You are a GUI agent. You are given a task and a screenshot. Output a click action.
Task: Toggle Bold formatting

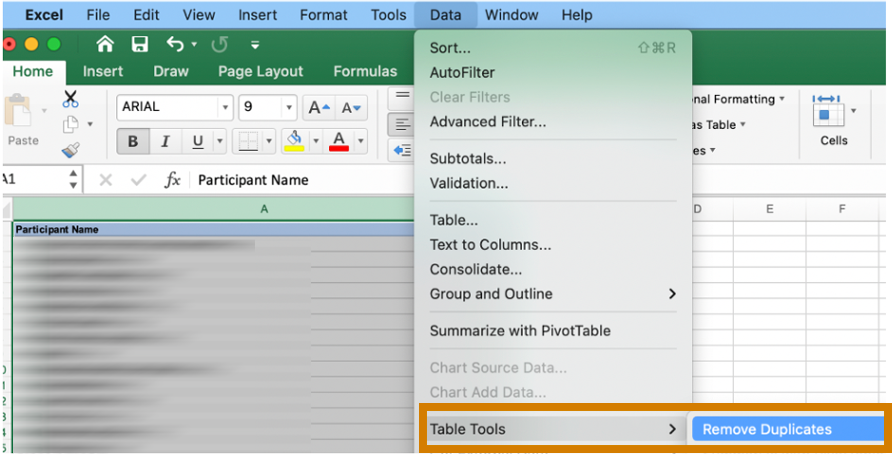133,141
